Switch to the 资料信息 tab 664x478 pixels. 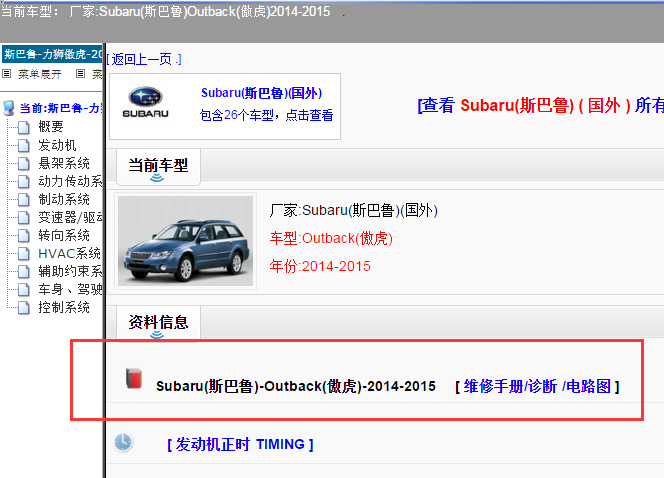click(158, 321)
